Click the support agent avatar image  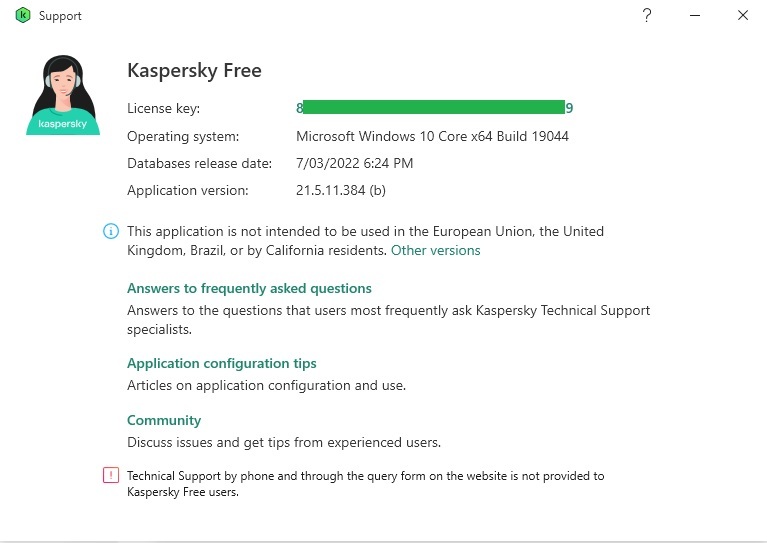(x=63, y=95)
